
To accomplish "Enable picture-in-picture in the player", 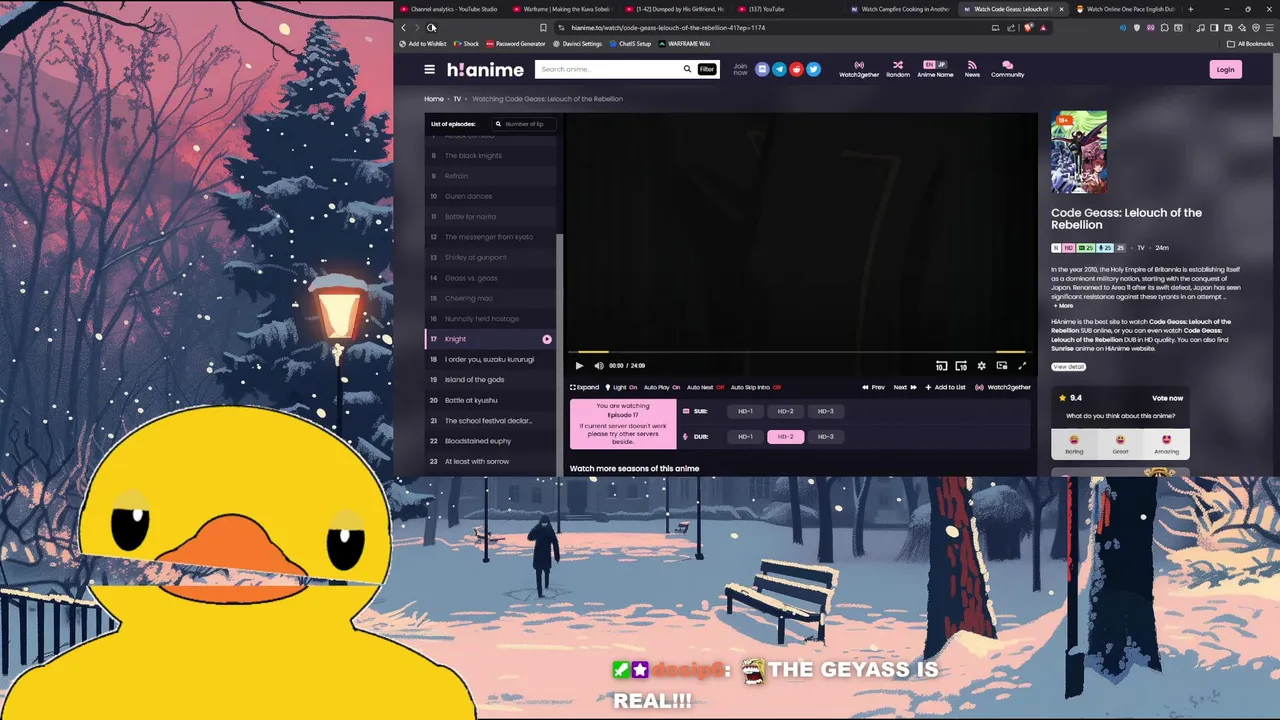I will click(x=1002, y=366).
